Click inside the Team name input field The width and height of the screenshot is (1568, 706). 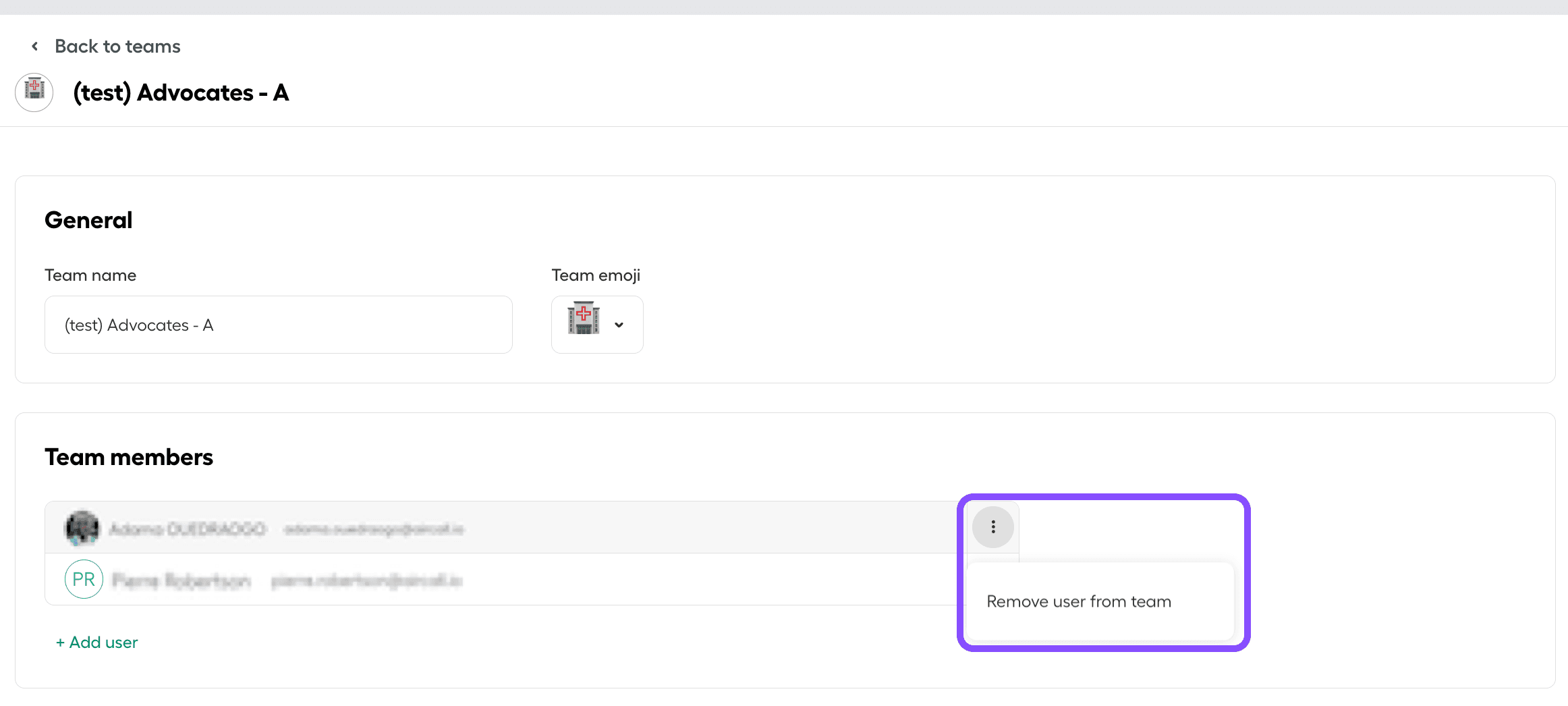point(278,325)
